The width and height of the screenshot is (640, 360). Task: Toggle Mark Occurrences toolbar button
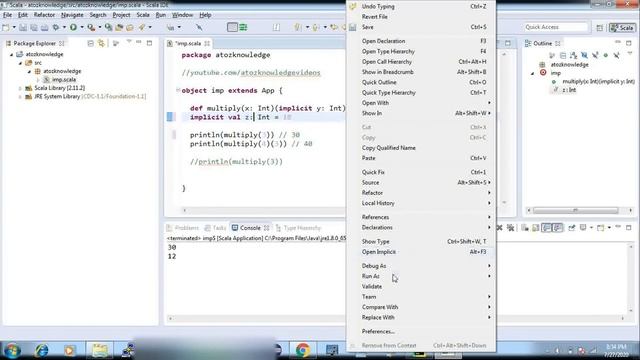click(x=199, y=27)
